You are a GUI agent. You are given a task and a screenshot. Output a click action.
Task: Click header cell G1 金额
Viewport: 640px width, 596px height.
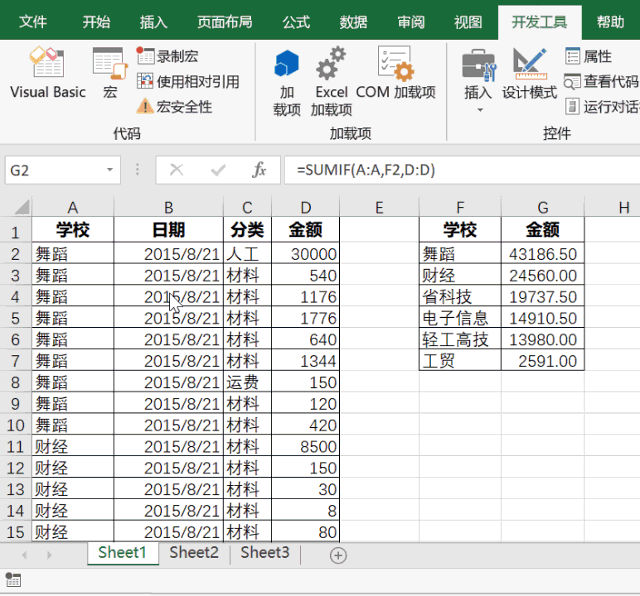click(543, 230)
